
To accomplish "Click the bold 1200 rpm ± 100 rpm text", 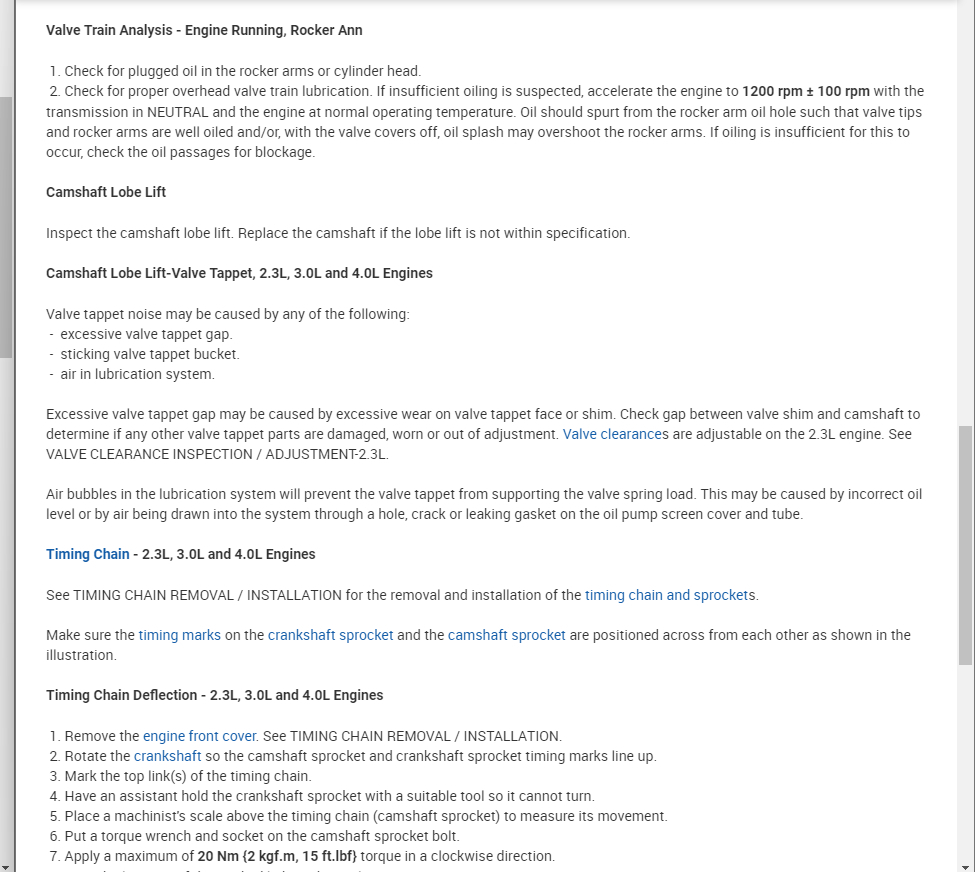I will click(806, 92).
